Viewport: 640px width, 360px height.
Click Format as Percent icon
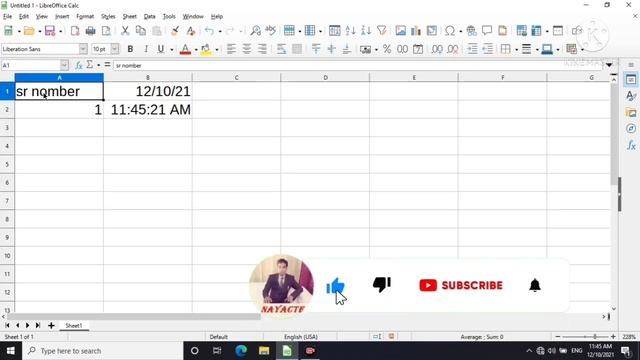click(387, 49)
